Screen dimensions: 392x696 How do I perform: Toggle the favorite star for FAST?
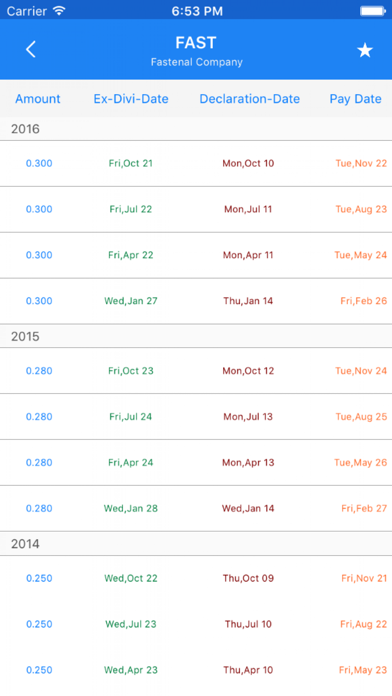pyautogui.click(x=365, y=50)
